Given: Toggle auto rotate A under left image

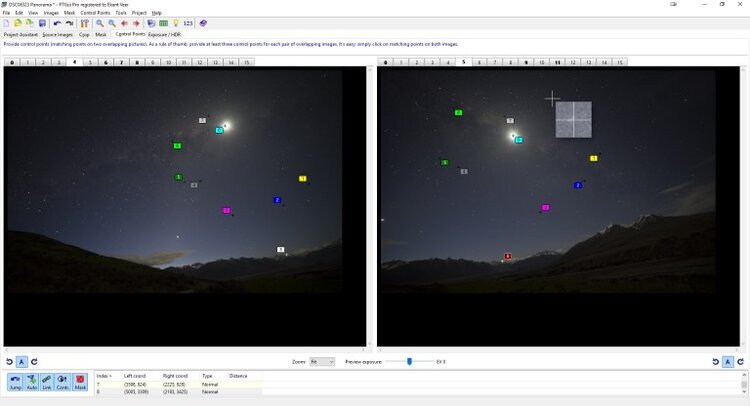Looking at the screenshot, I should coord(22,362).
